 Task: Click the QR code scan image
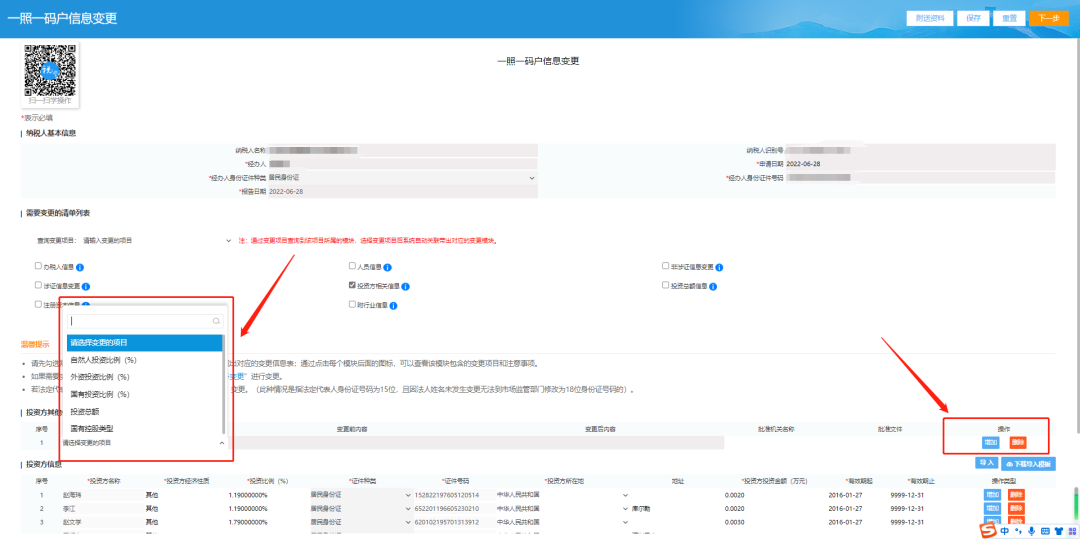pyautogui.click(x=50, y=70)
